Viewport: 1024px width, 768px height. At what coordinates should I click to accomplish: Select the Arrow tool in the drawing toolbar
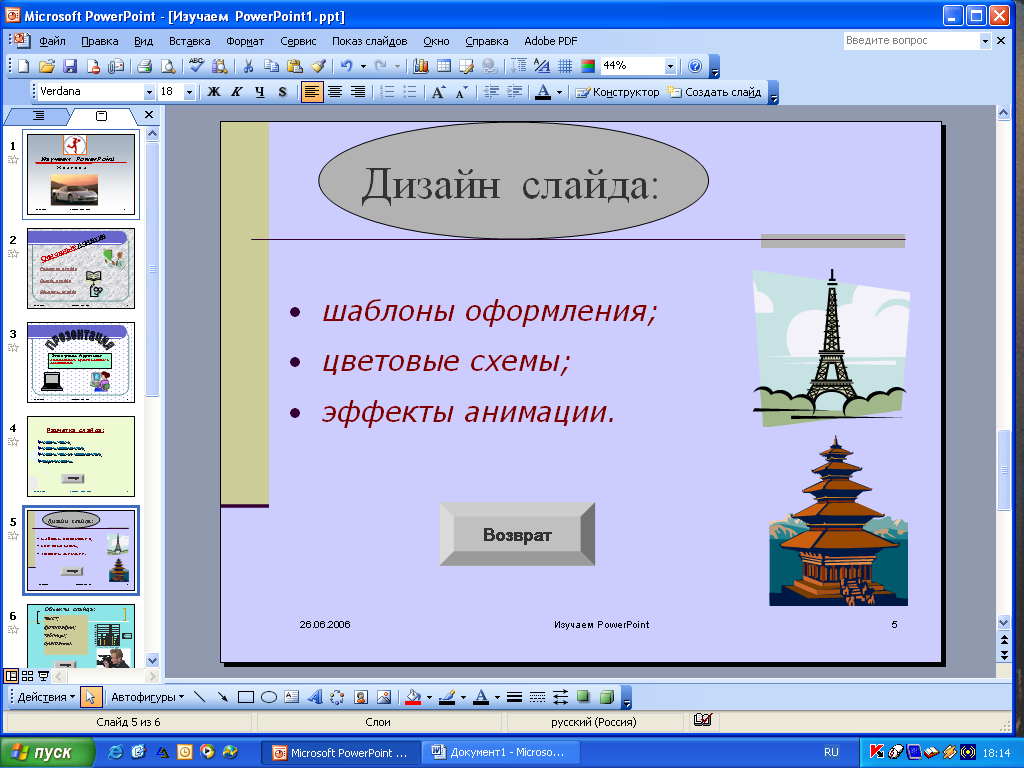tap(223, 697)
